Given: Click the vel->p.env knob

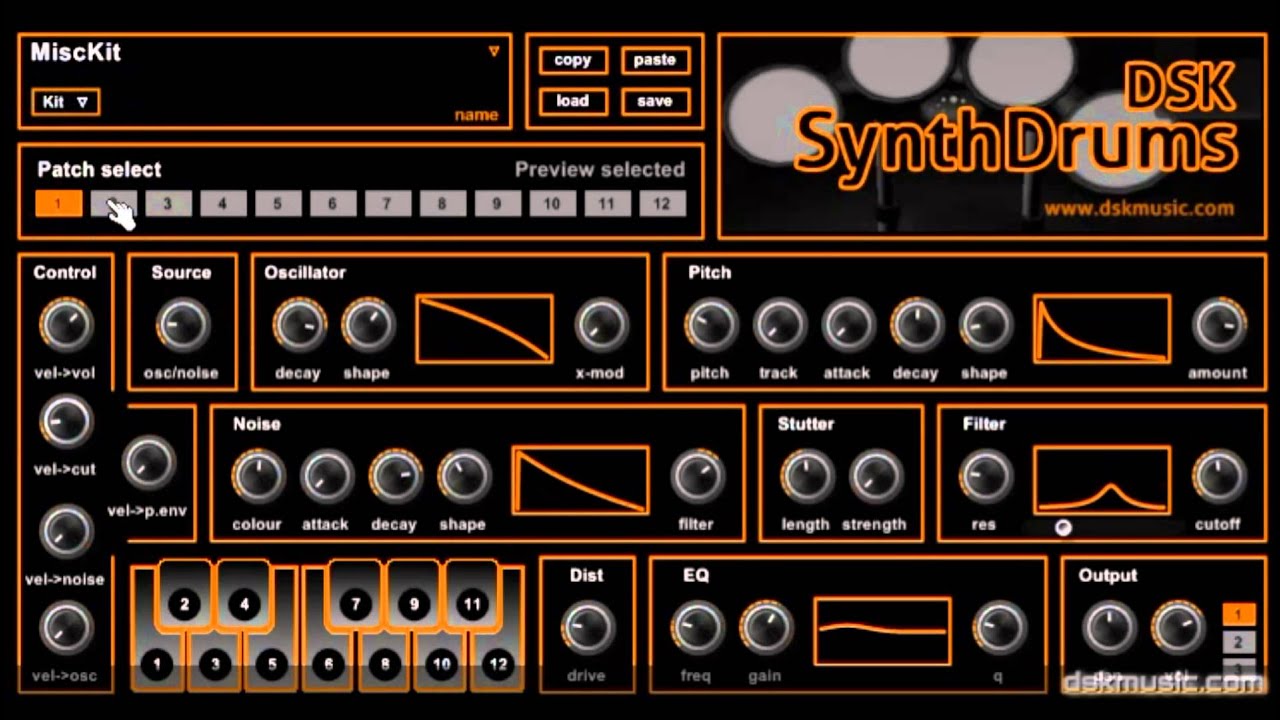Looking at the screenshot, I should pos(148,463).
